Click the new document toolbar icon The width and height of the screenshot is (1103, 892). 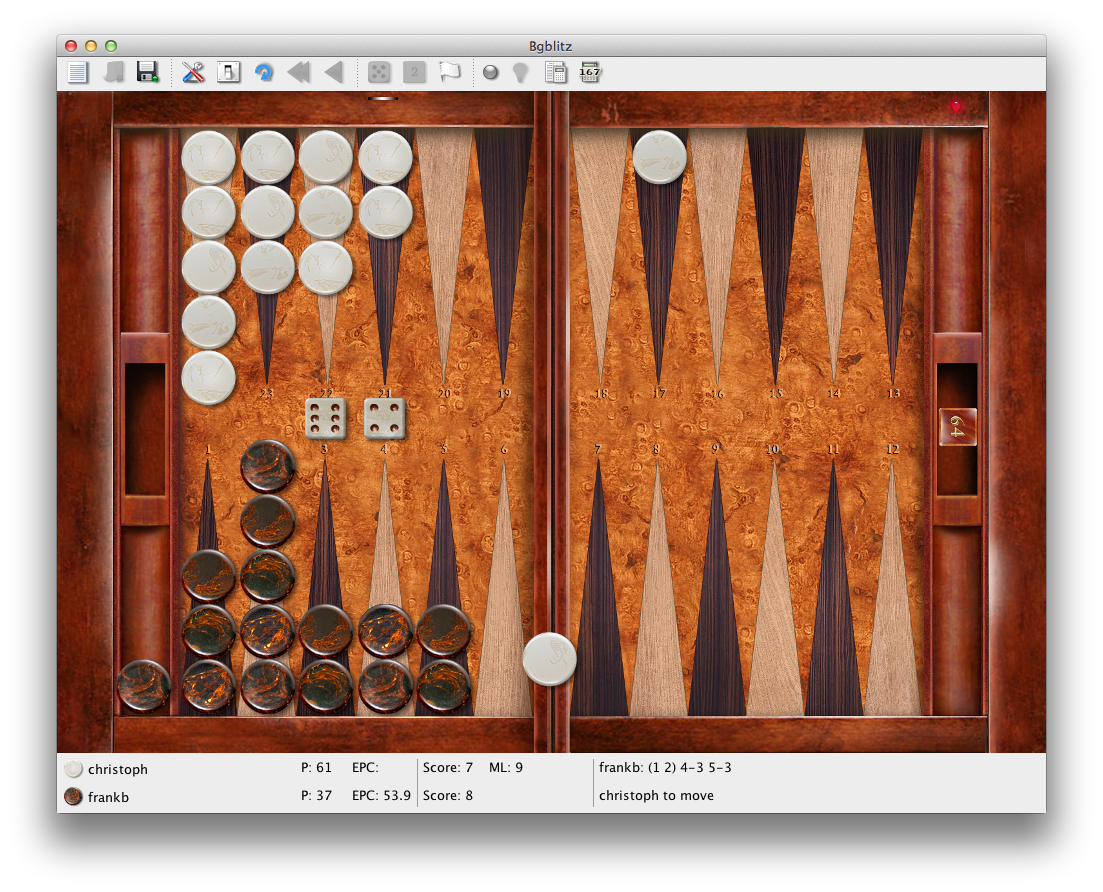(x=77, y=72)
